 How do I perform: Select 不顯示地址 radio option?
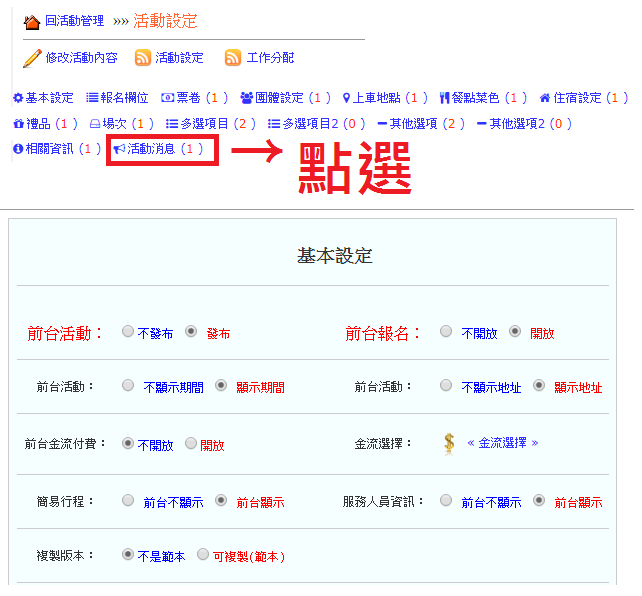pos(446,386)
